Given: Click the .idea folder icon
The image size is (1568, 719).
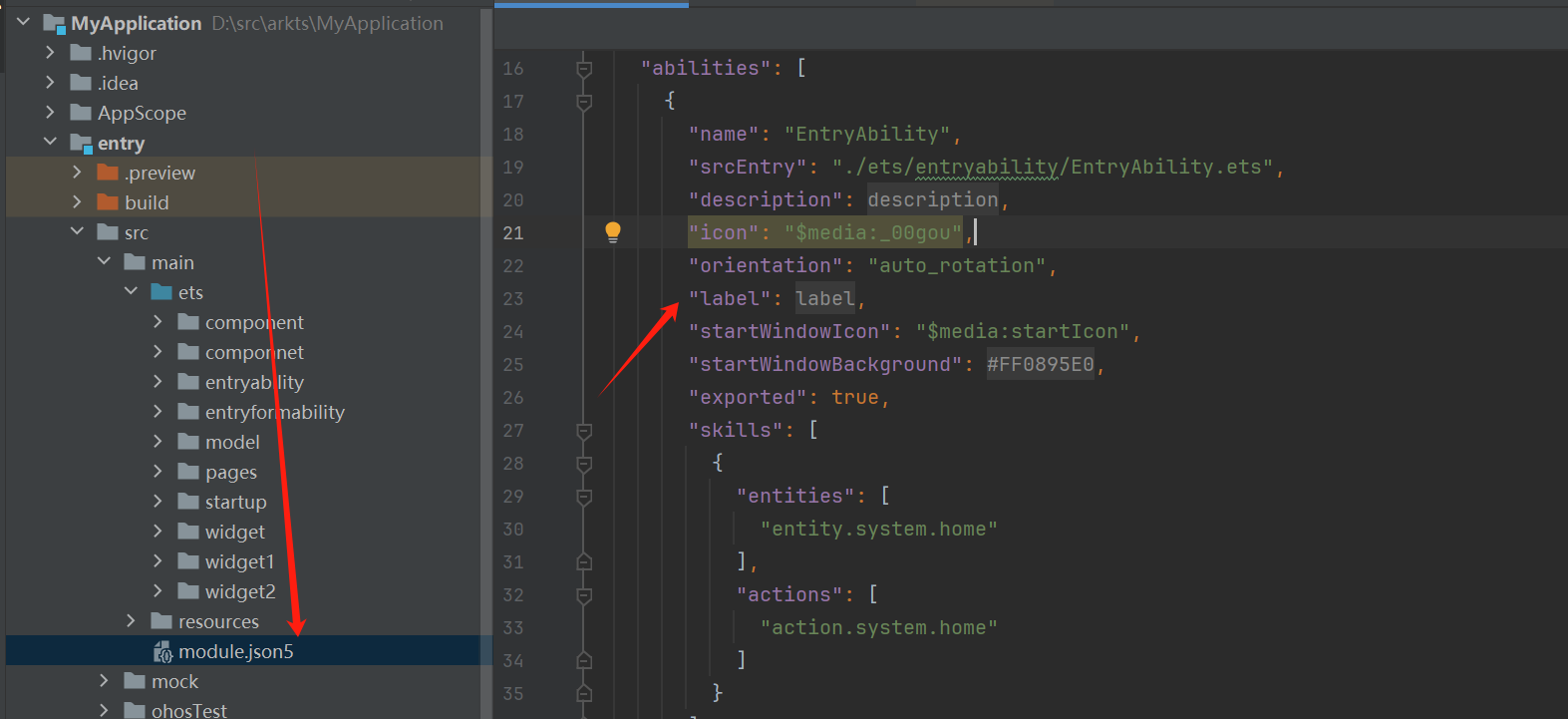Looking at the screenshot, I should (81, 83).
